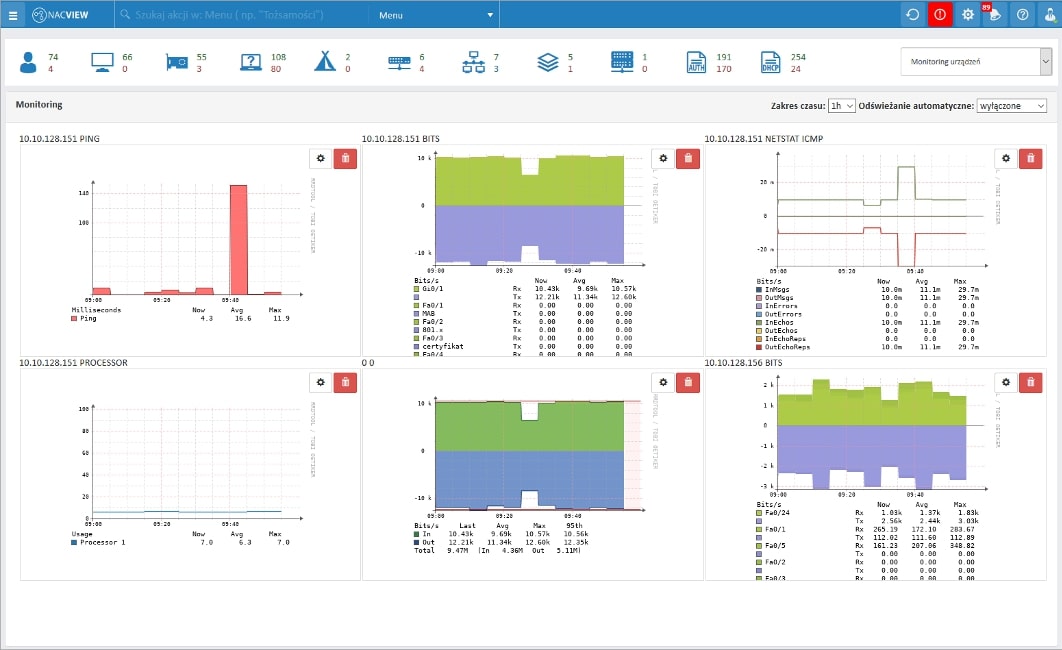
Task: Click the Szukaj akcji search field
Action: coord(240,15)
